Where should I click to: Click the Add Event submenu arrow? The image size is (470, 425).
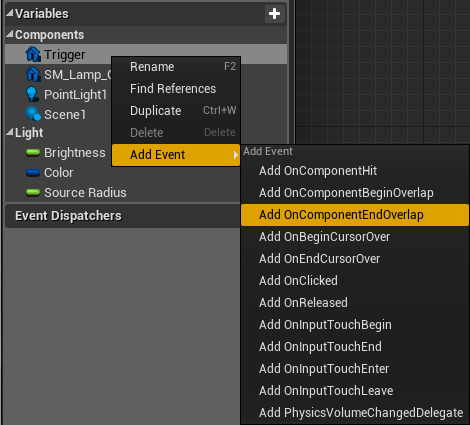236,155
